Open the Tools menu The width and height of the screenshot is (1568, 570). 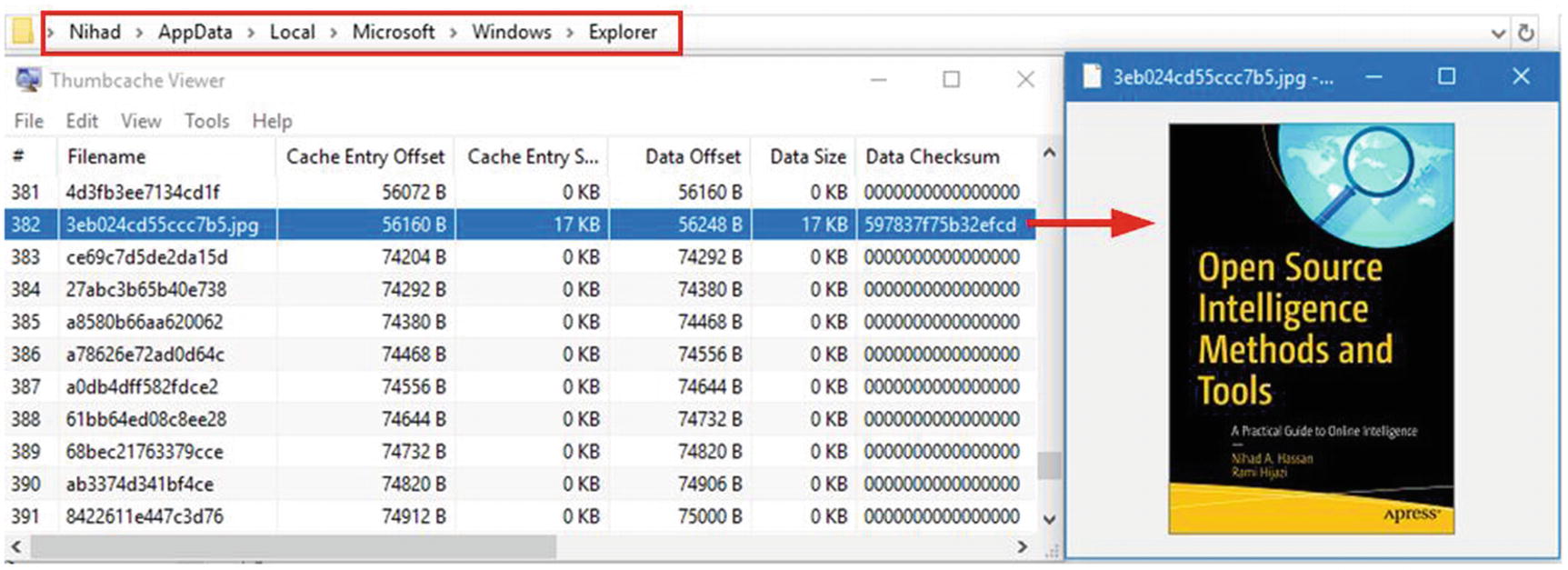pyautogui.click(x=207, y=121)
